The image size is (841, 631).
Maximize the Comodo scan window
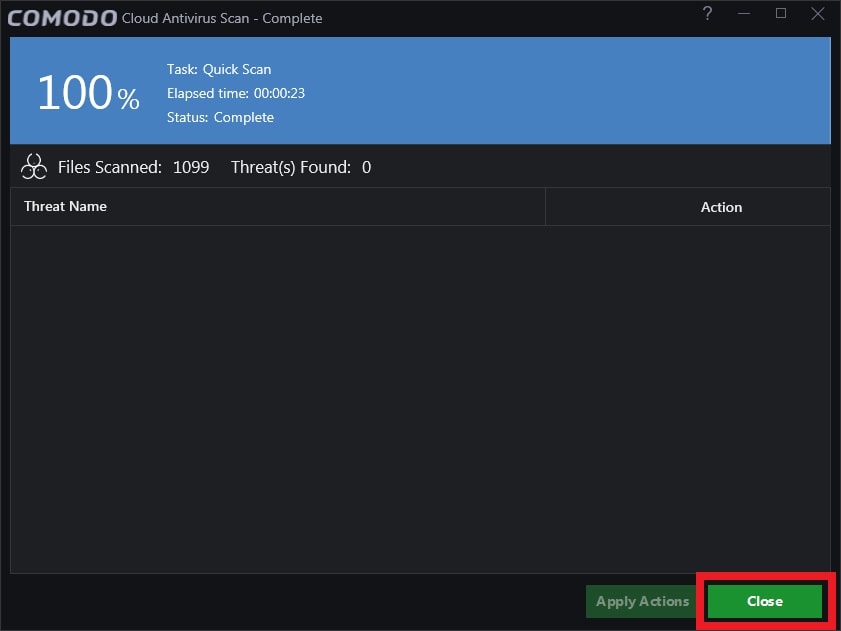(781, 14)
